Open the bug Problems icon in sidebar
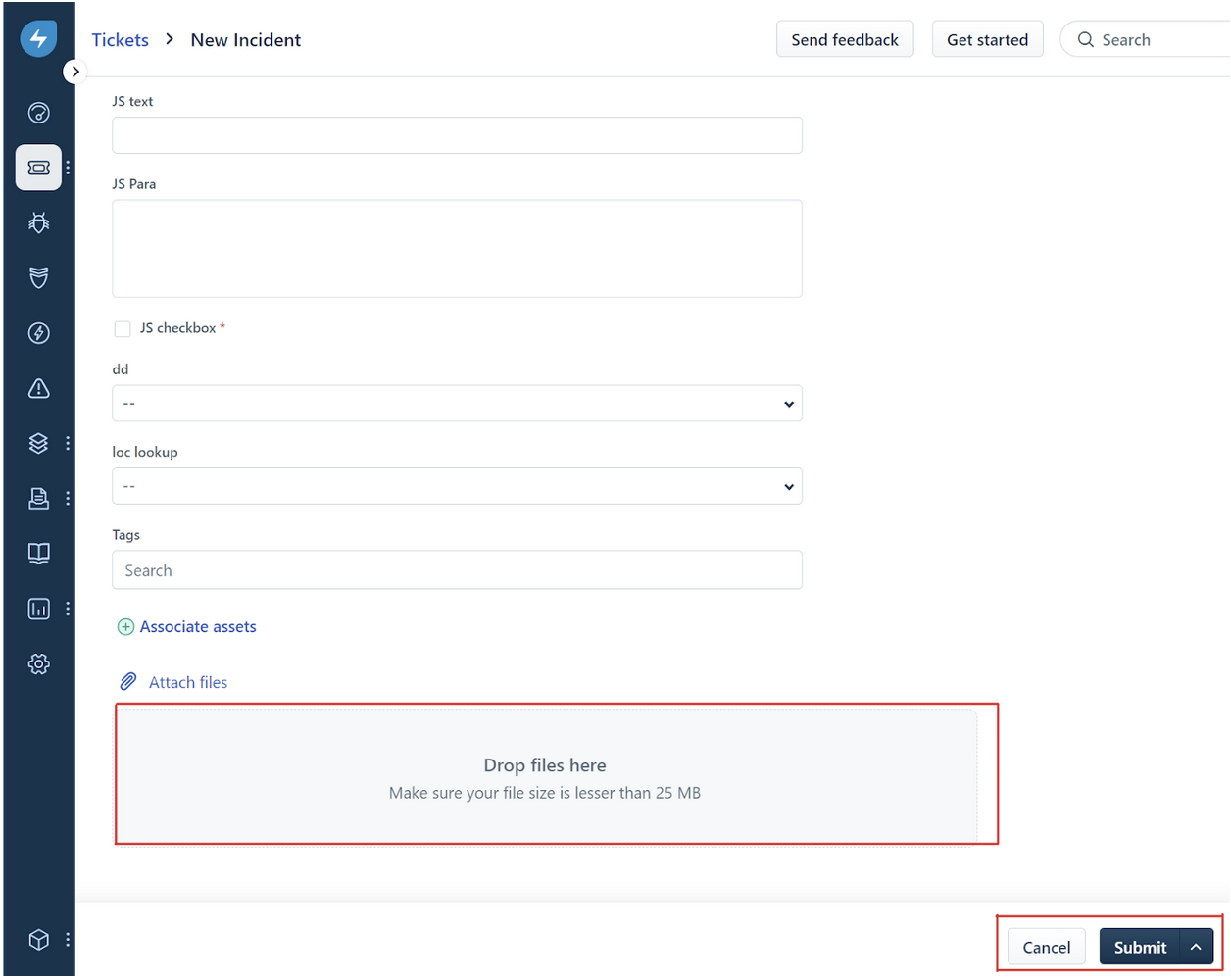 (38, 223)
